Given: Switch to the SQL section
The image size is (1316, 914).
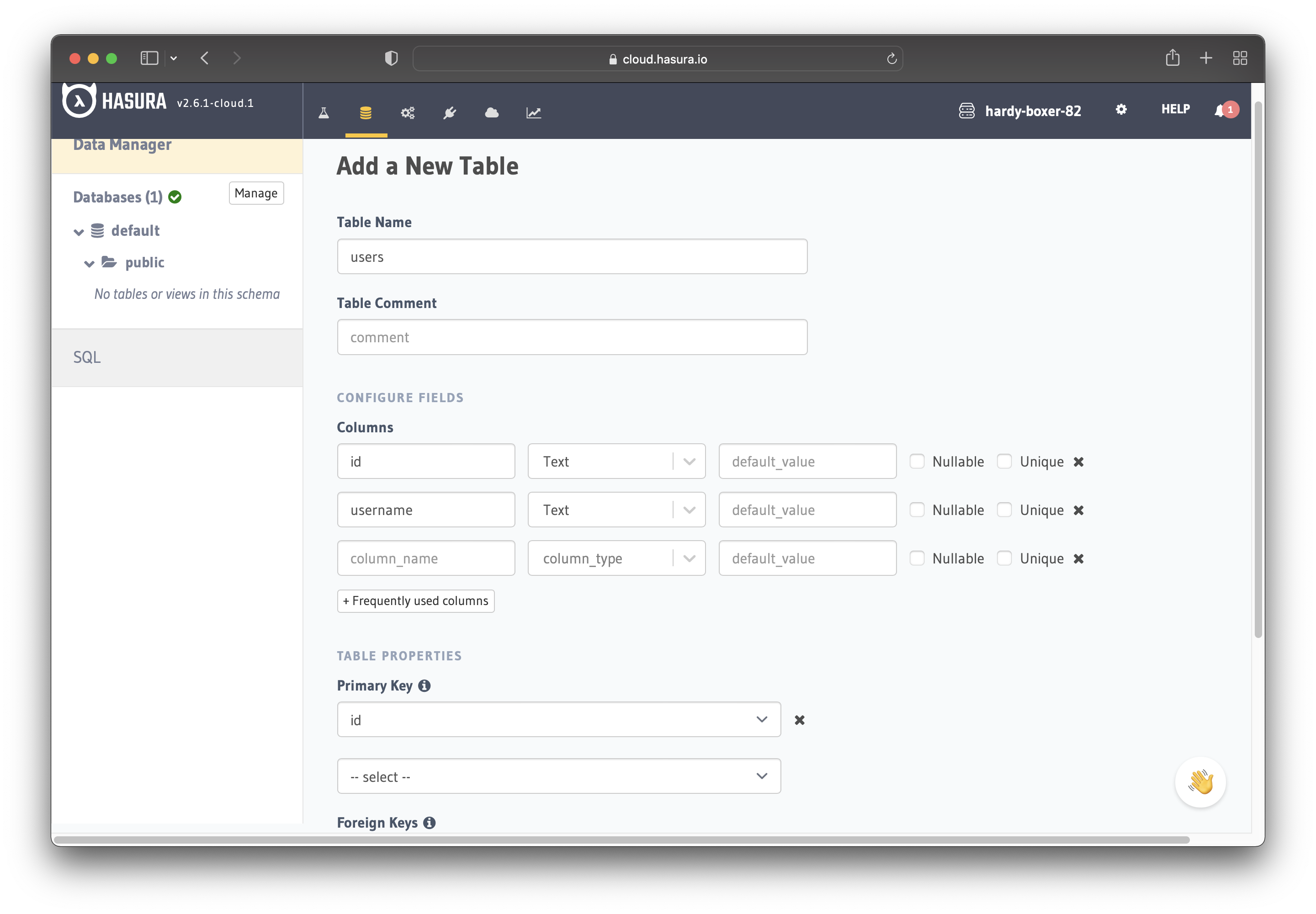Looking at the screenshot, I should point(87,357).
